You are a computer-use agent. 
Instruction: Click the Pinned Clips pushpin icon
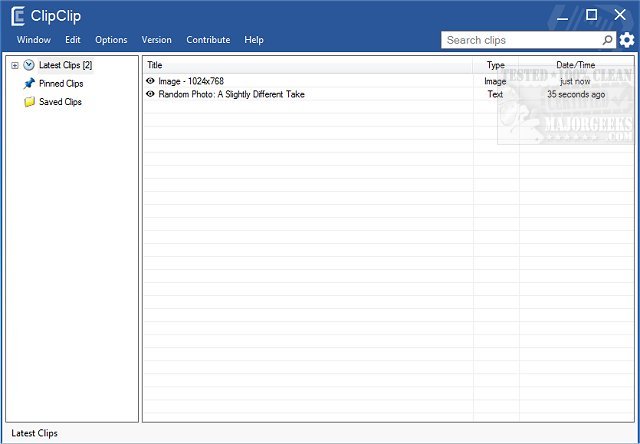29,84
